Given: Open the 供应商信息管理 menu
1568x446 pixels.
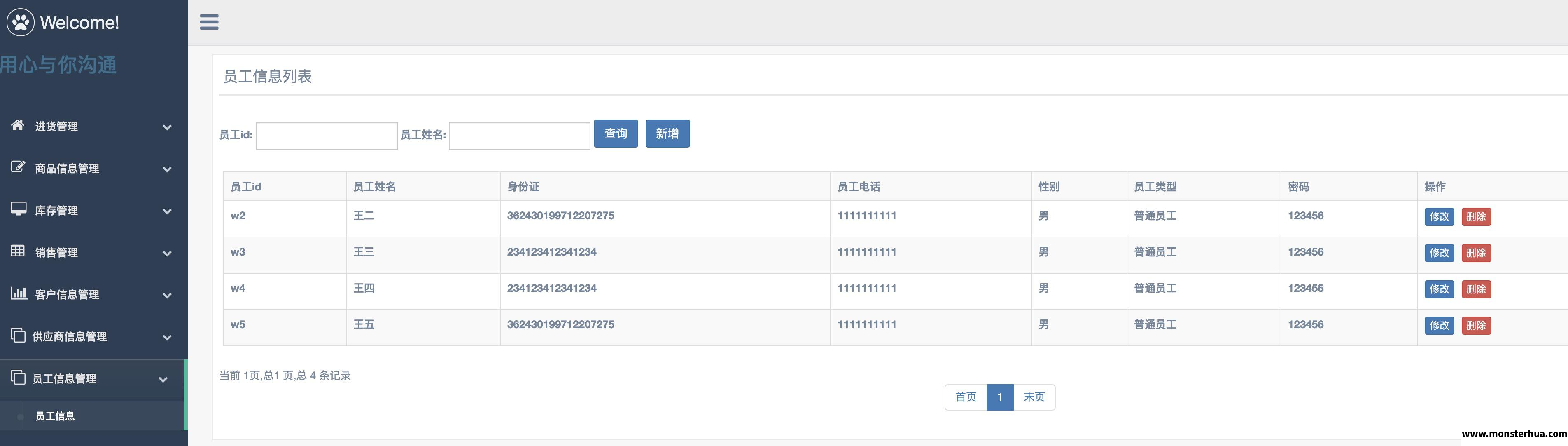Looking at the screenshot, I should (x=94, y=336).
